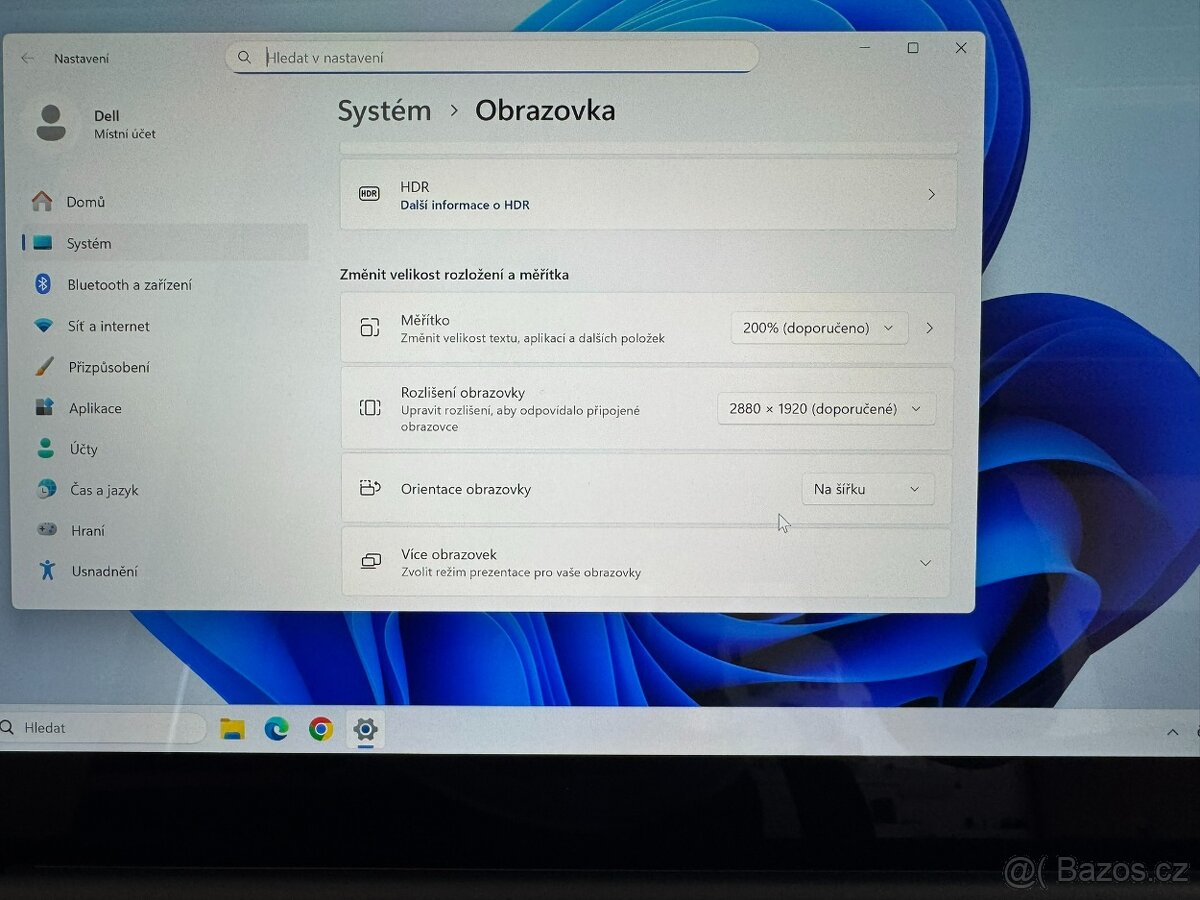Viewport: 1200px width, 900px height.
Task: Click Systém in the breadcrumb title
Action: click(384, 111)
